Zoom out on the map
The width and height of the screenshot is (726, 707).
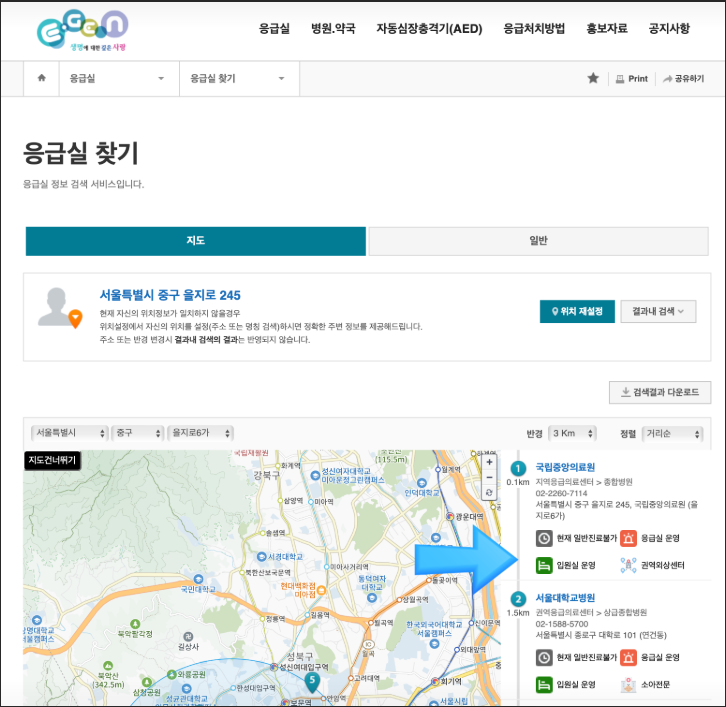point(488,478)
